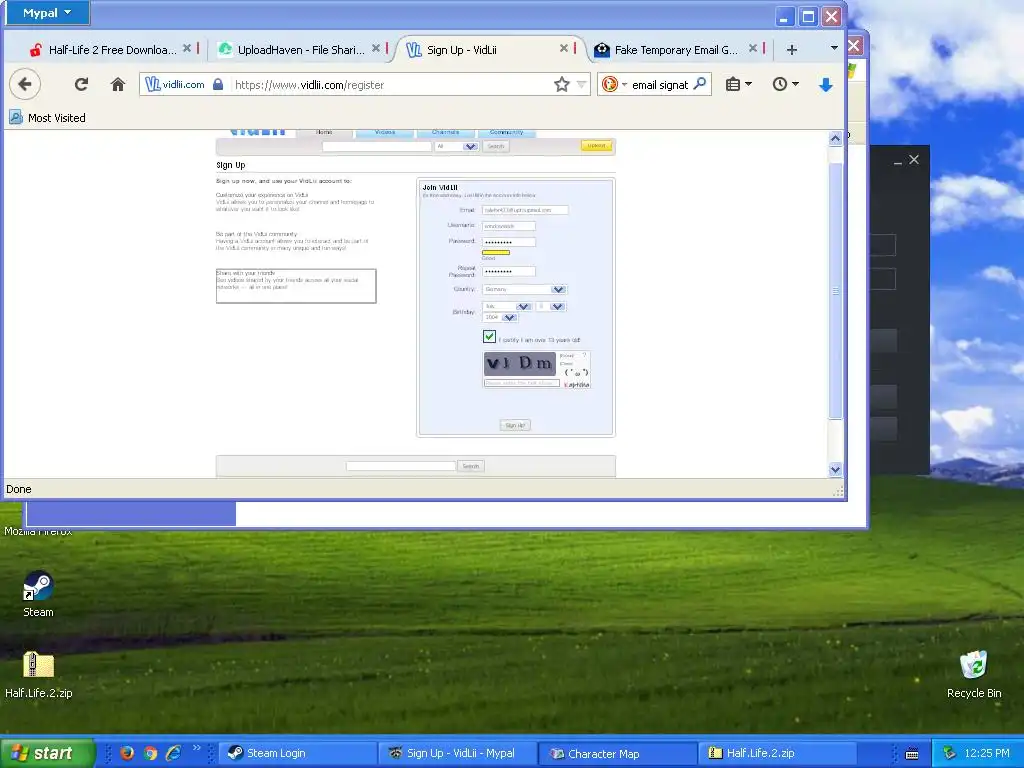Open the Steam desktop shortcut
Screen dimensions: 1024x768
(x=38, y=594)
